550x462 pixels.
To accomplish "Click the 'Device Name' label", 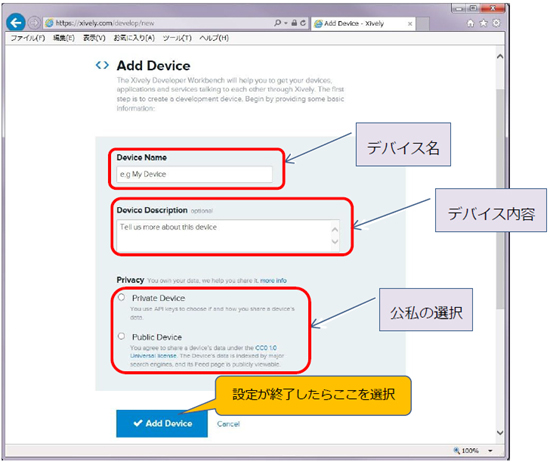I will pos(142,158).
